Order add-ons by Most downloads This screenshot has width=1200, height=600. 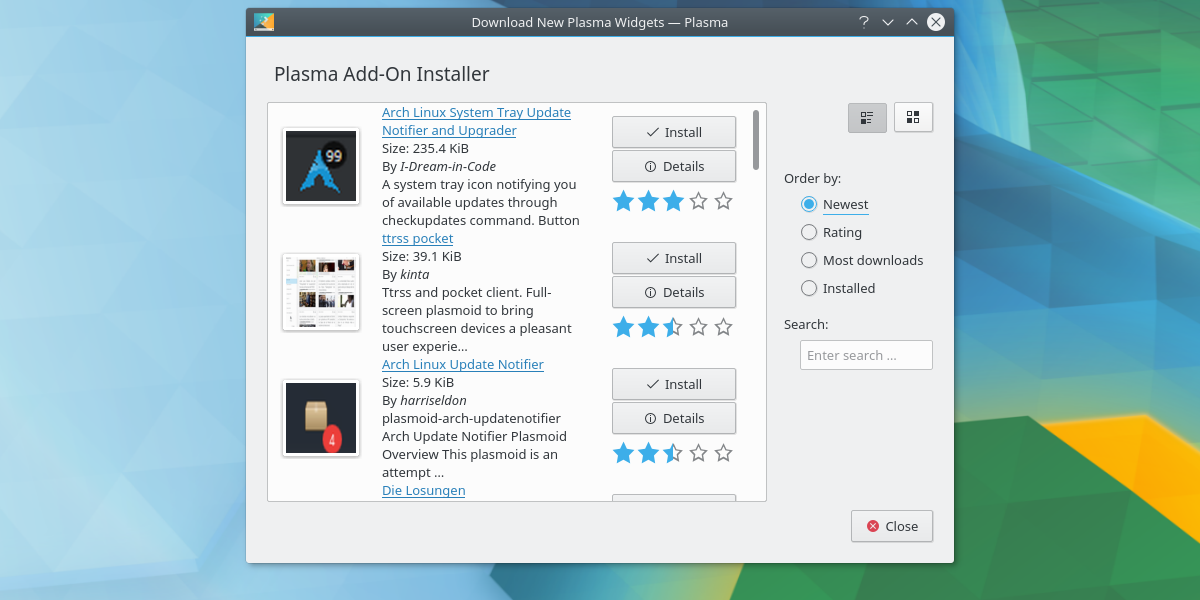[x=862, y=260]
